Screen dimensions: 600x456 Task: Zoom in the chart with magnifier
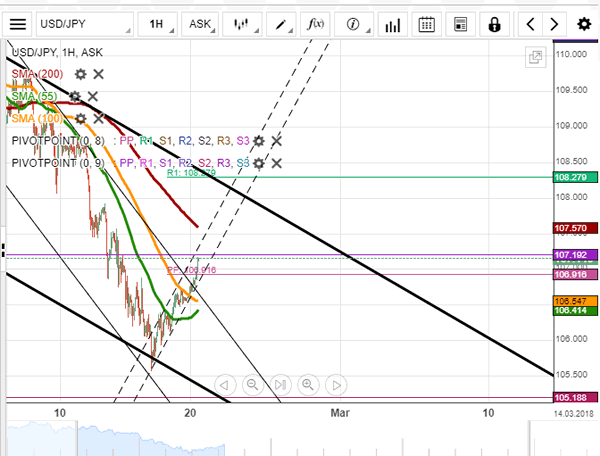coord(308,385)
